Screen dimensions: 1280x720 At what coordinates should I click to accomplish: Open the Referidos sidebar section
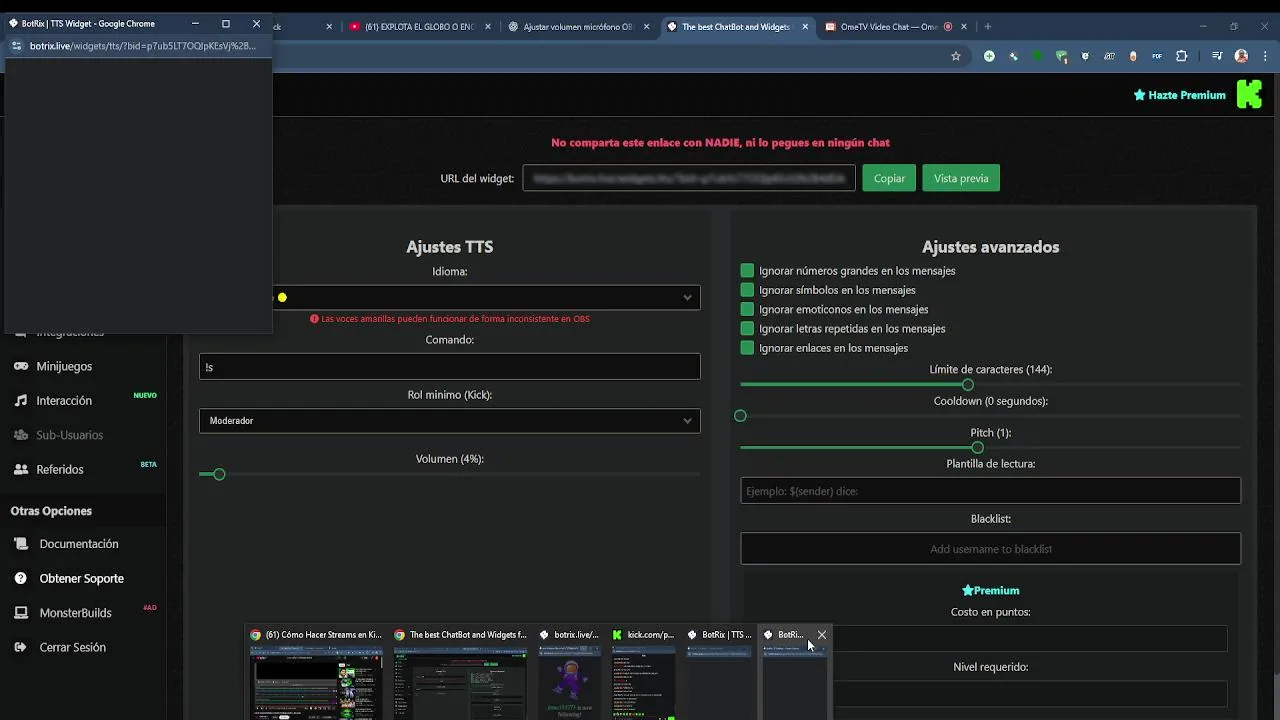pos(60,469)
